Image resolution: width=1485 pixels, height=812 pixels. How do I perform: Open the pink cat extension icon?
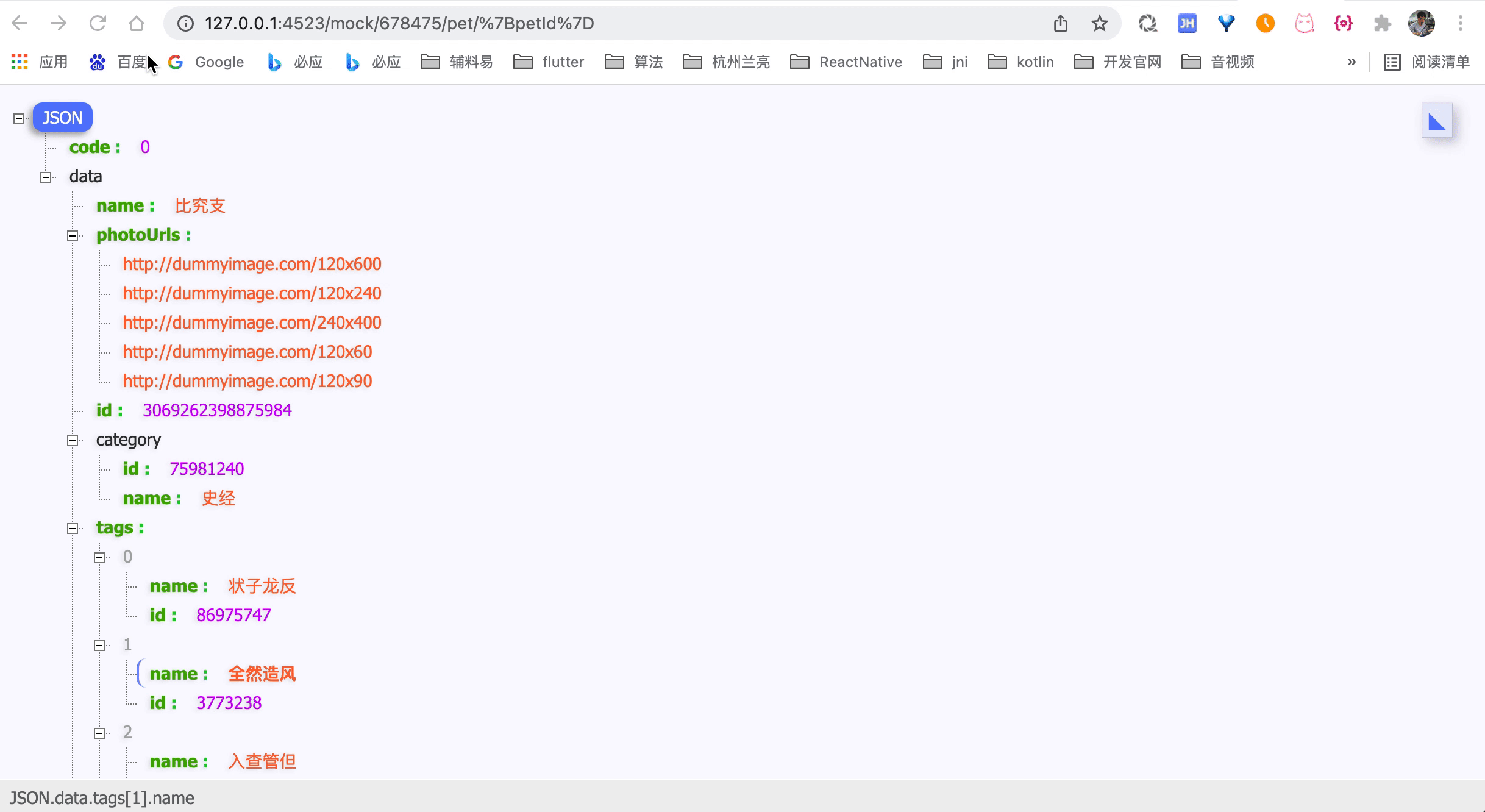point(1304,23)
